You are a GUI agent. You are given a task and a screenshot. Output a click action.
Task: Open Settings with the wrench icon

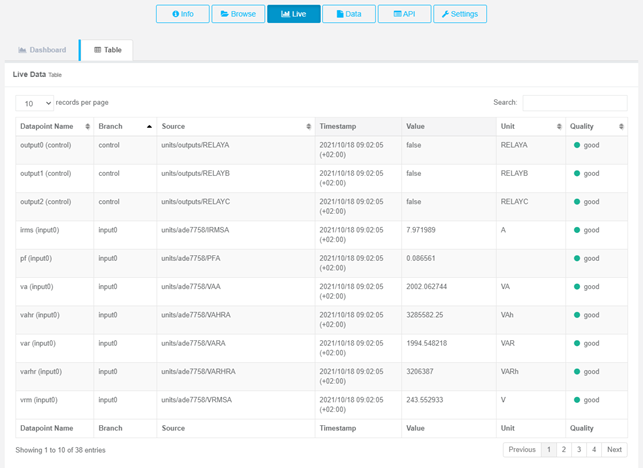point(460,14)
